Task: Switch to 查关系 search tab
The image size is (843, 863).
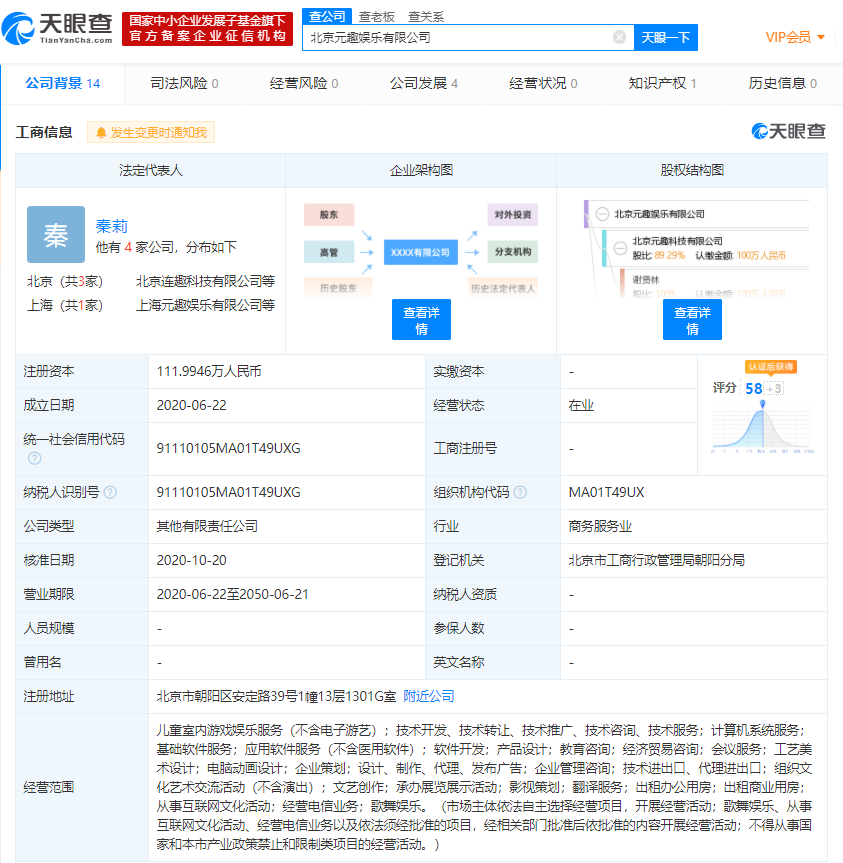Action: [426, 17]
